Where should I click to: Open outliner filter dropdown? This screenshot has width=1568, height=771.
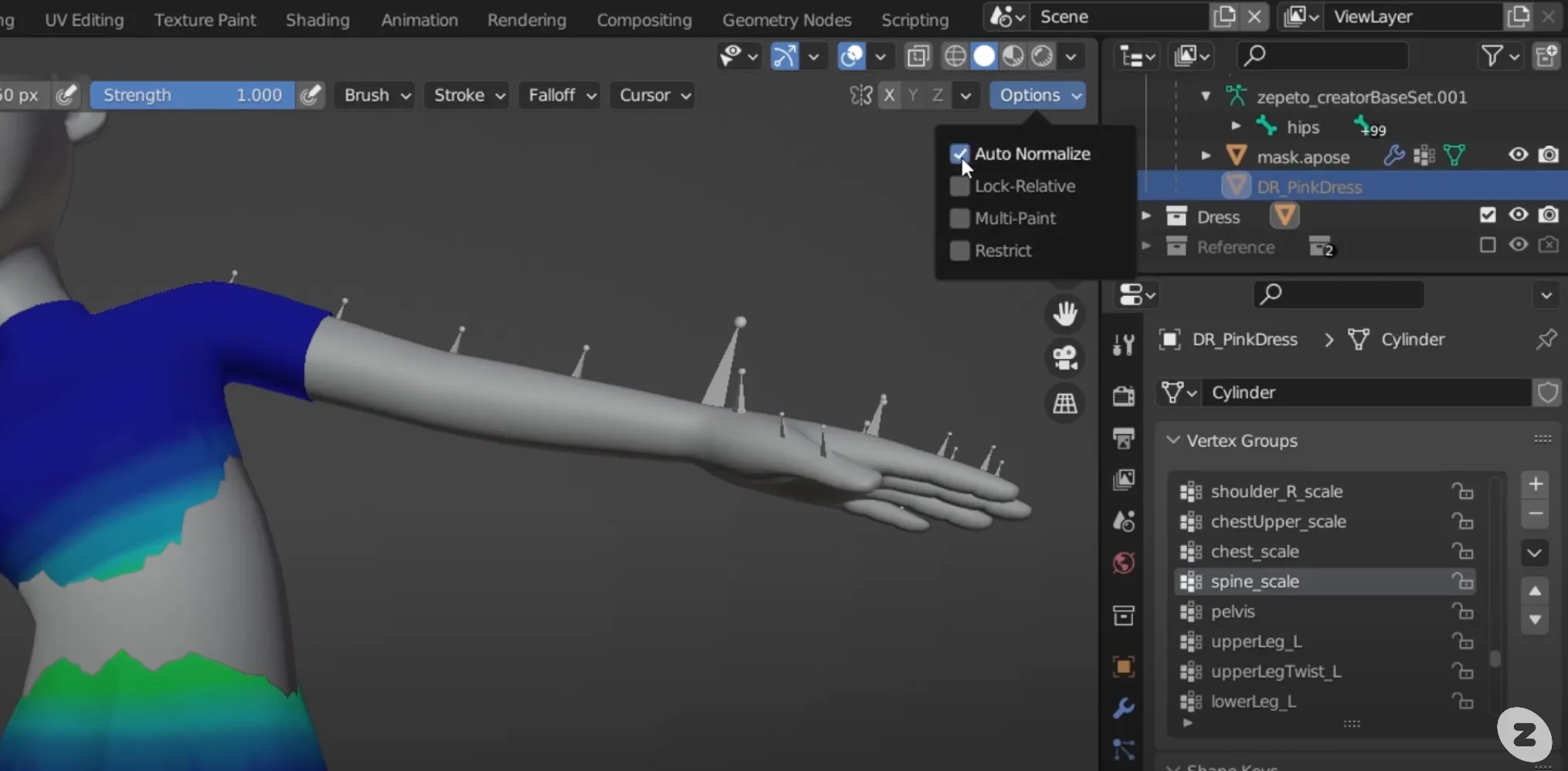[x=1500, y=56]
